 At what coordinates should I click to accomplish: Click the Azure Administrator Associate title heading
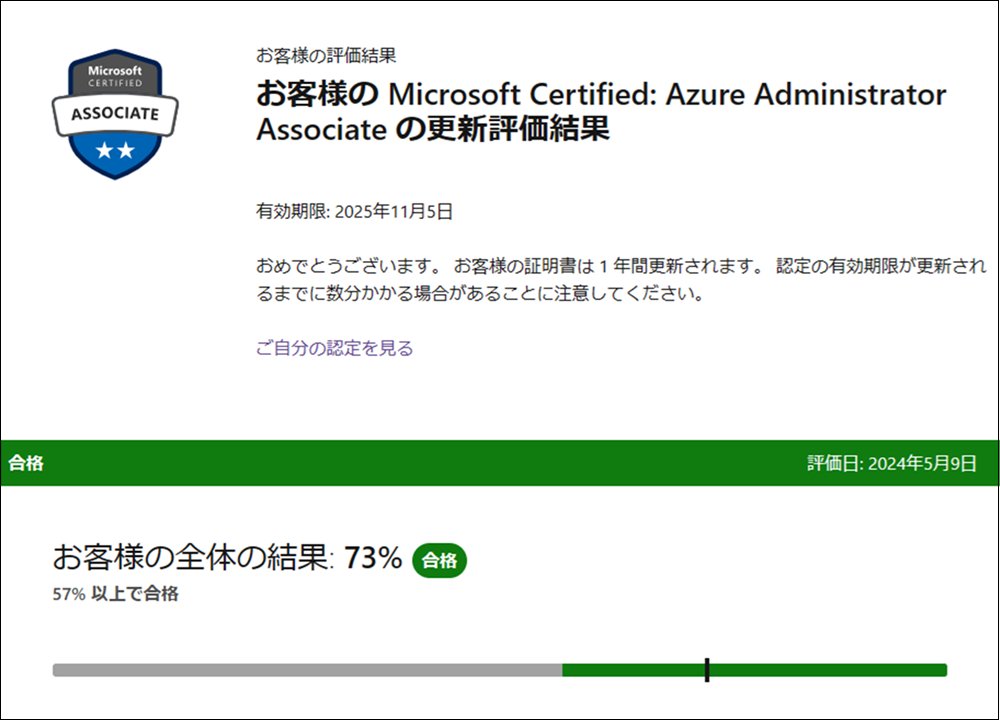(601, 112)
